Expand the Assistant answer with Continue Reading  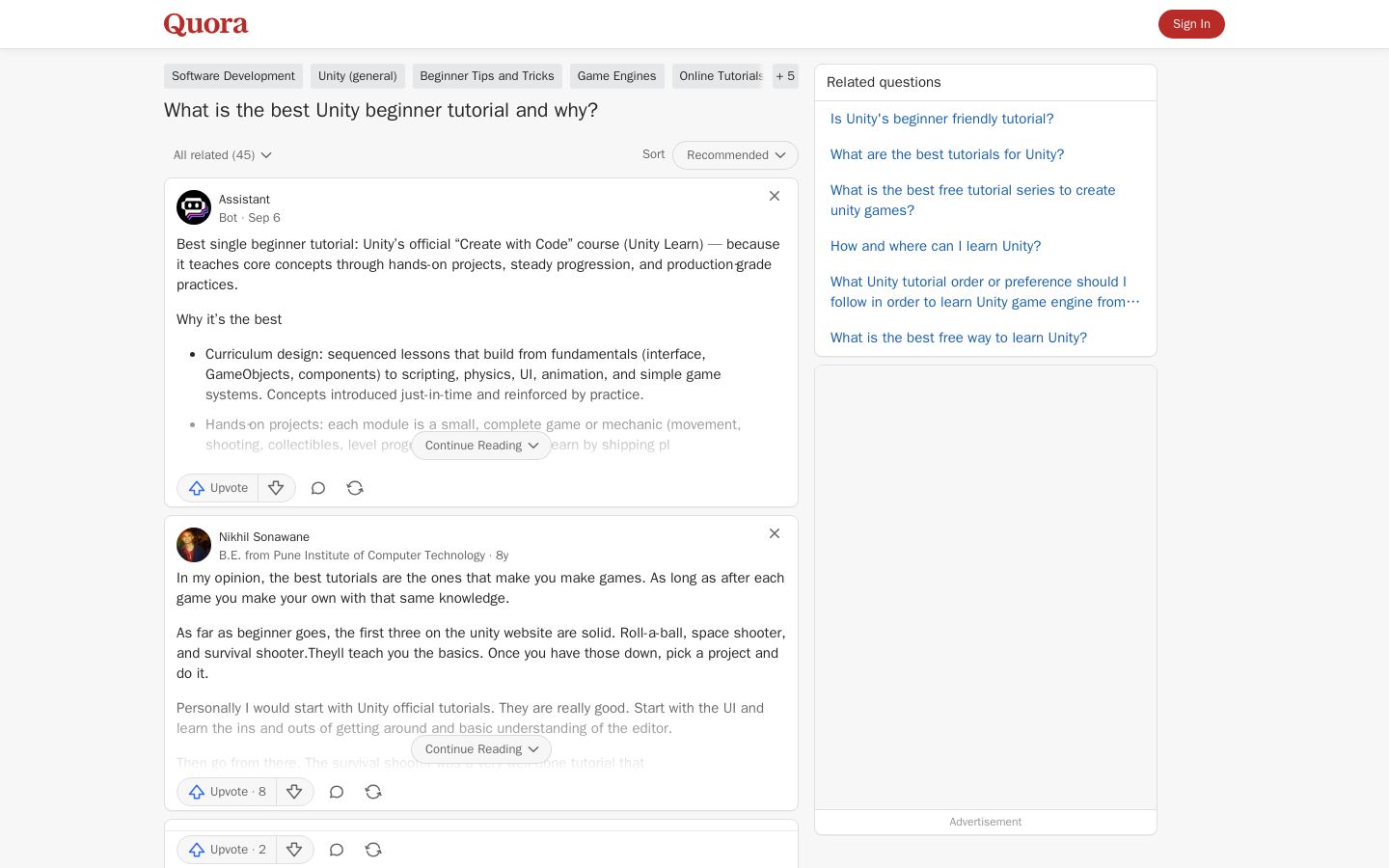tap(481, 446)
